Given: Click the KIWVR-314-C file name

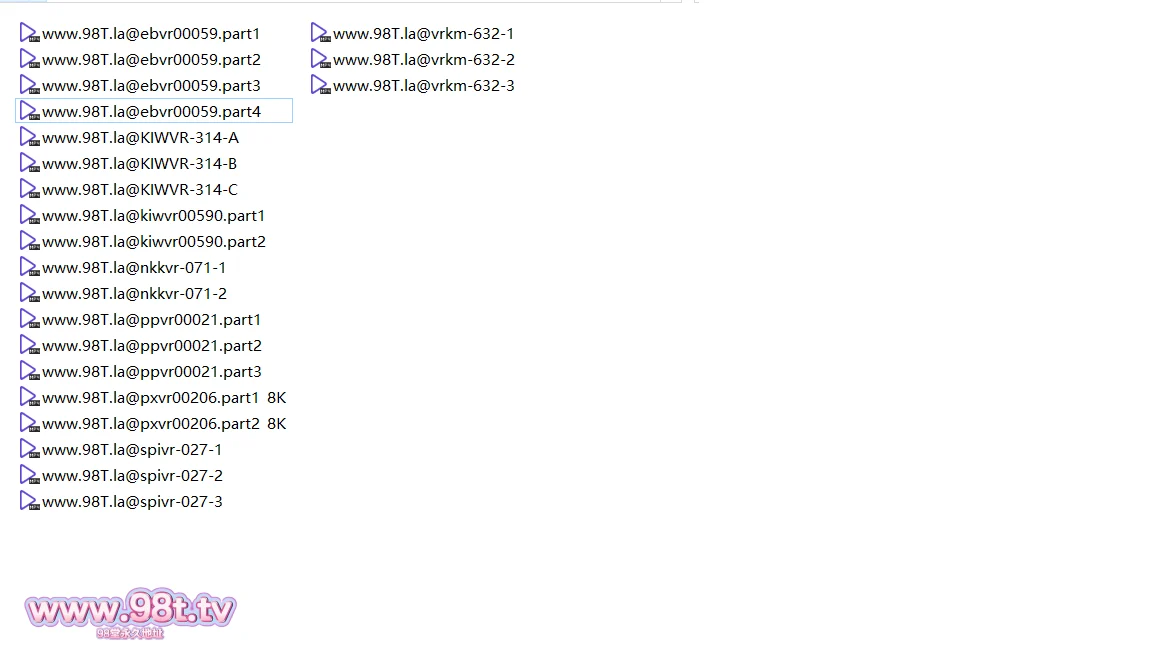Looking at the screenshot, I should pos(140,190).
